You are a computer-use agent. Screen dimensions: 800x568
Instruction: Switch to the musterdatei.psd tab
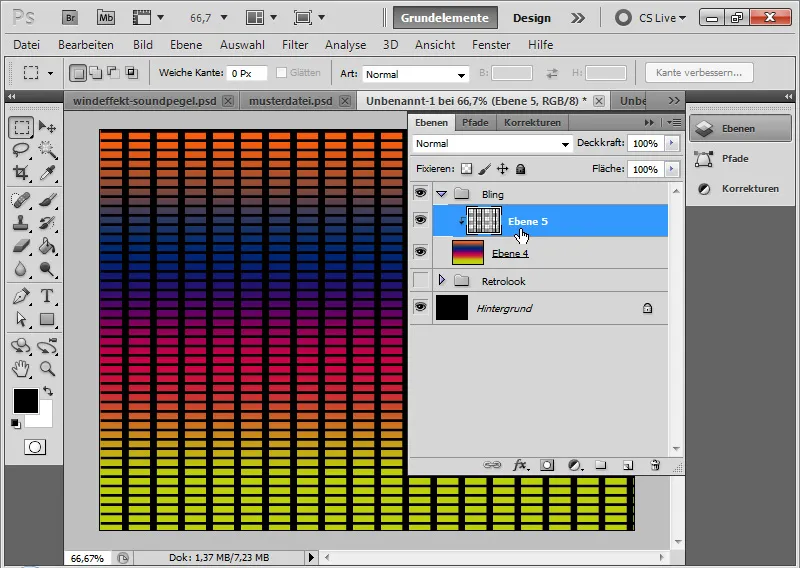tap(290, 101)
